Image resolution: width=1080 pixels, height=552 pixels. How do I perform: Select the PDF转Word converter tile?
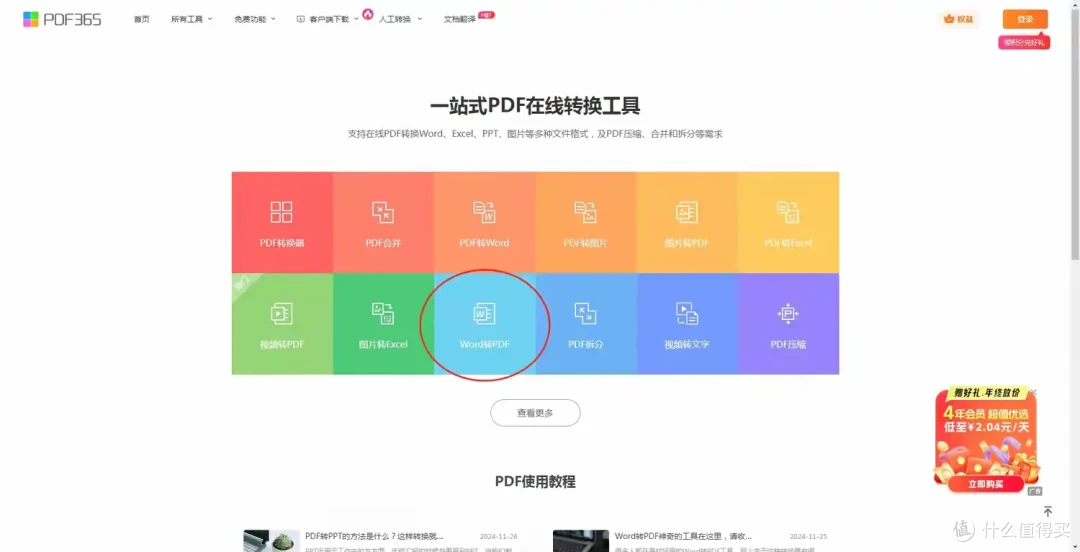[485, 223]
